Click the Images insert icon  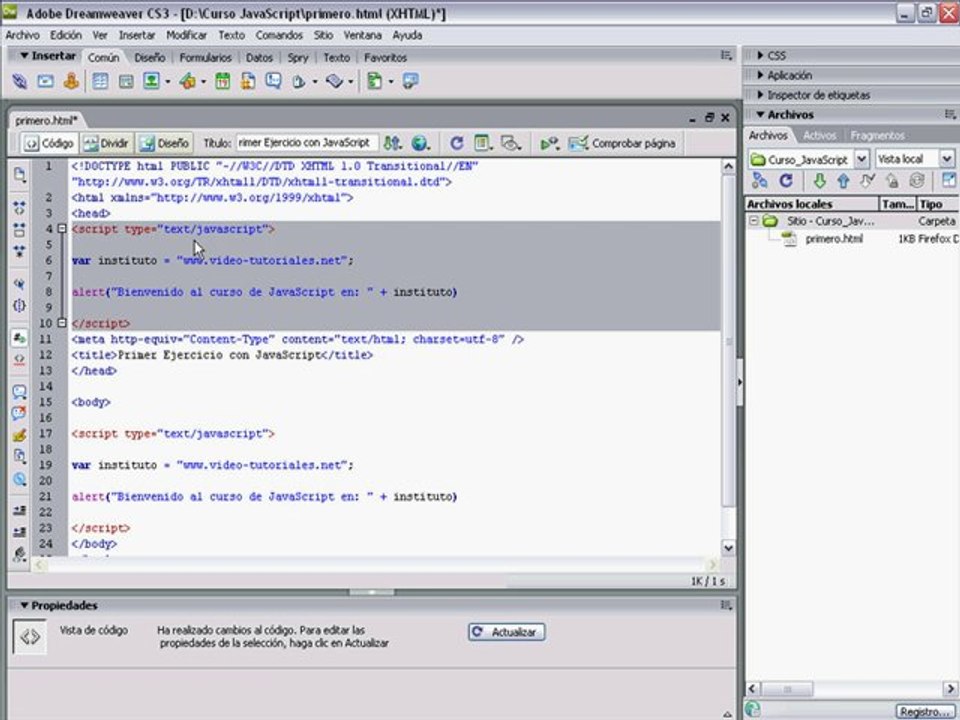pyautogui.click(x=151, y=81)
